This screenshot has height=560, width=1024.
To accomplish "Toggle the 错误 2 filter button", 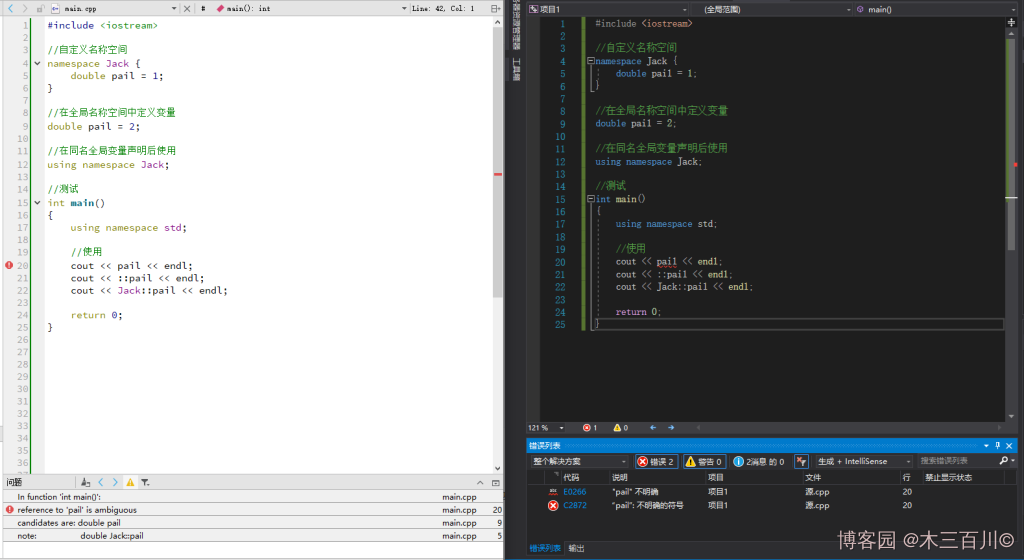I will coord(656,461).
